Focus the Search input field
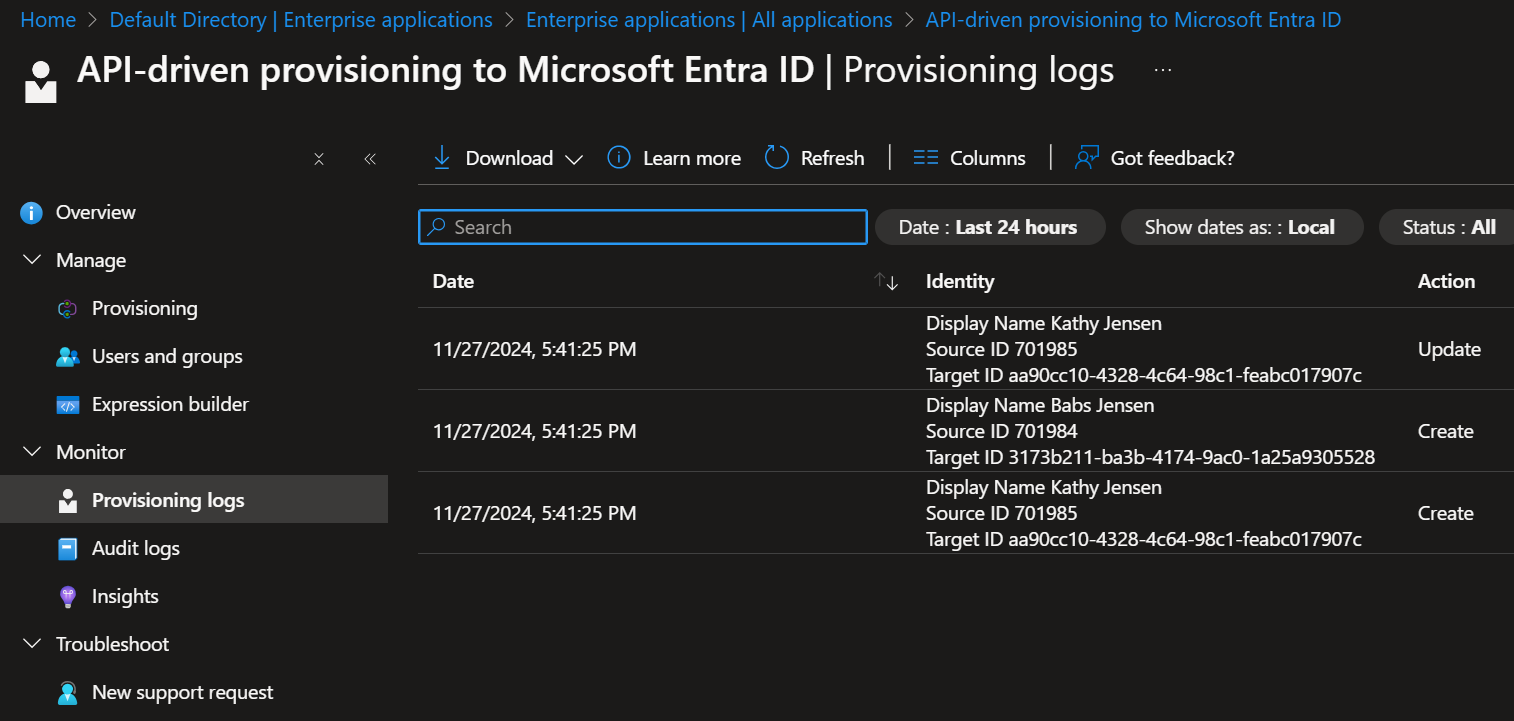The height and width of the screenshot is (721, 1514). pyautogui.click(x=643, y=227)
